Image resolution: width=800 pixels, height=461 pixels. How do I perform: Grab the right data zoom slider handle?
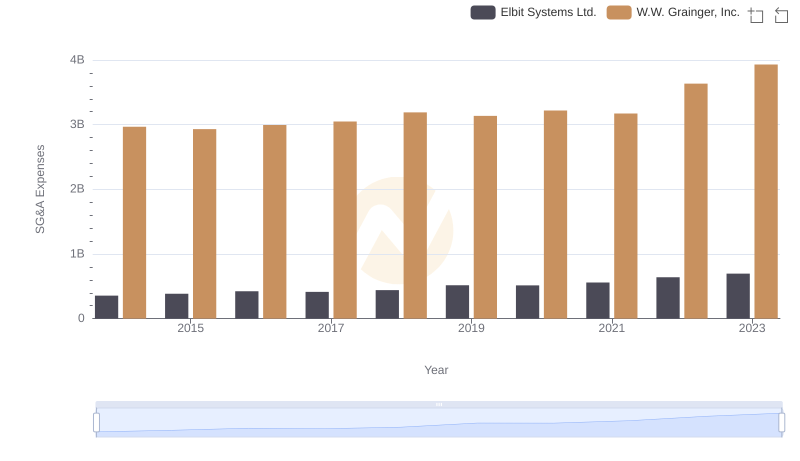pyautogui.click(x=781, y=422)
